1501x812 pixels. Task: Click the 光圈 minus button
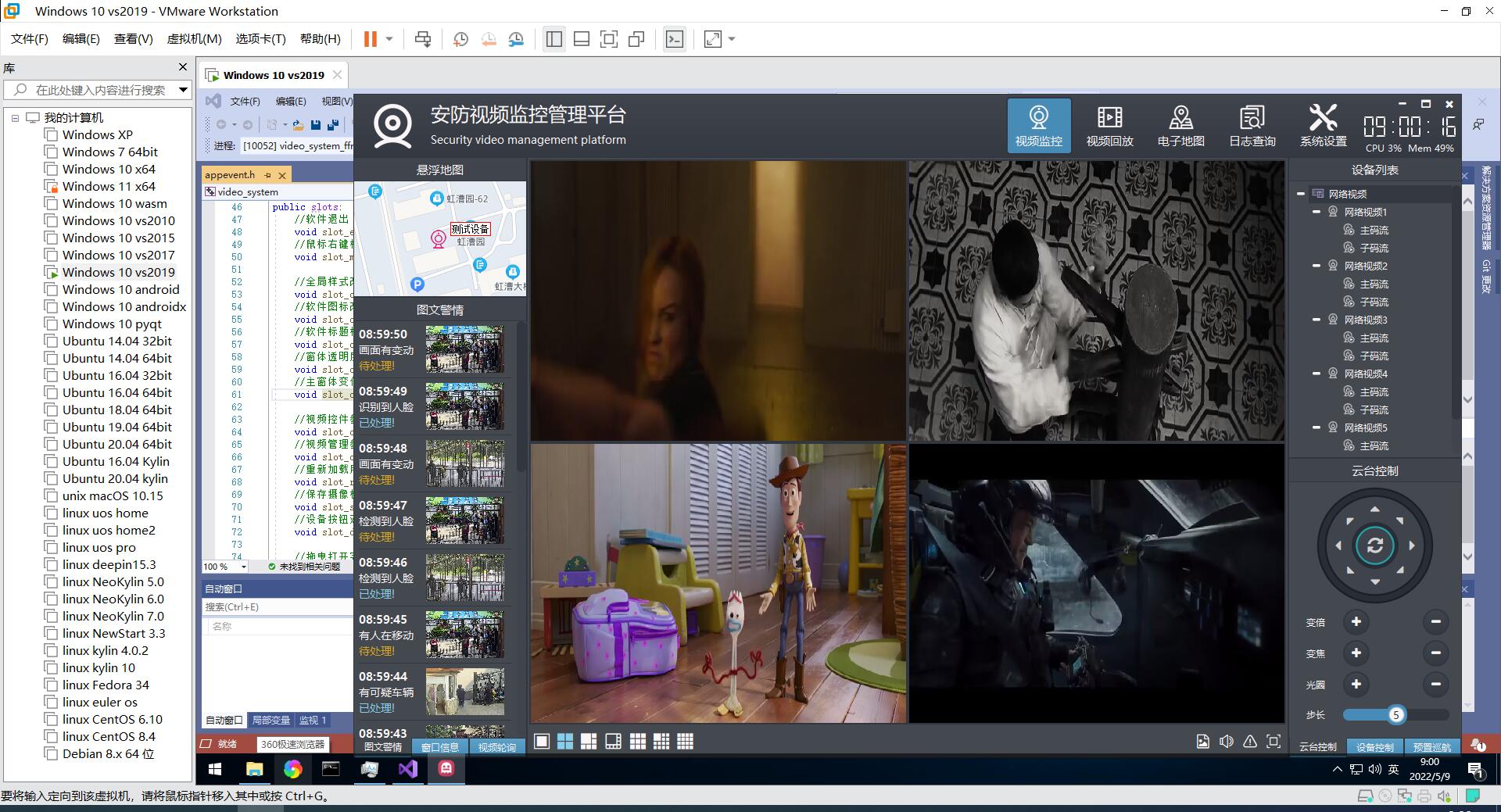coord(1435,685)
